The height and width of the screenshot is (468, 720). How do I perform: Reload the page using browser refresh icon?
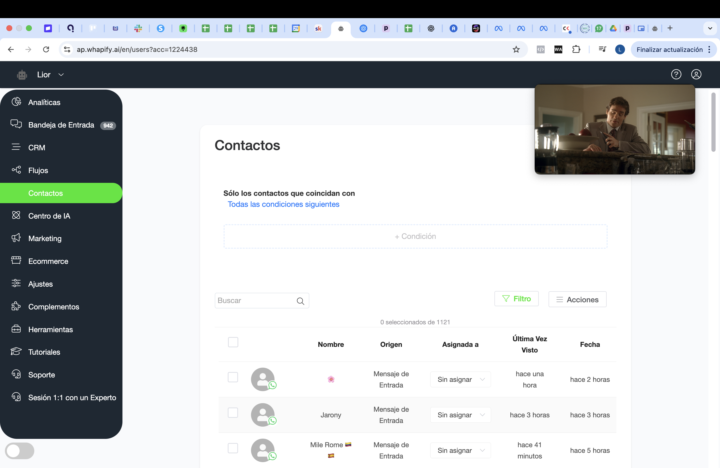(45, 49)
